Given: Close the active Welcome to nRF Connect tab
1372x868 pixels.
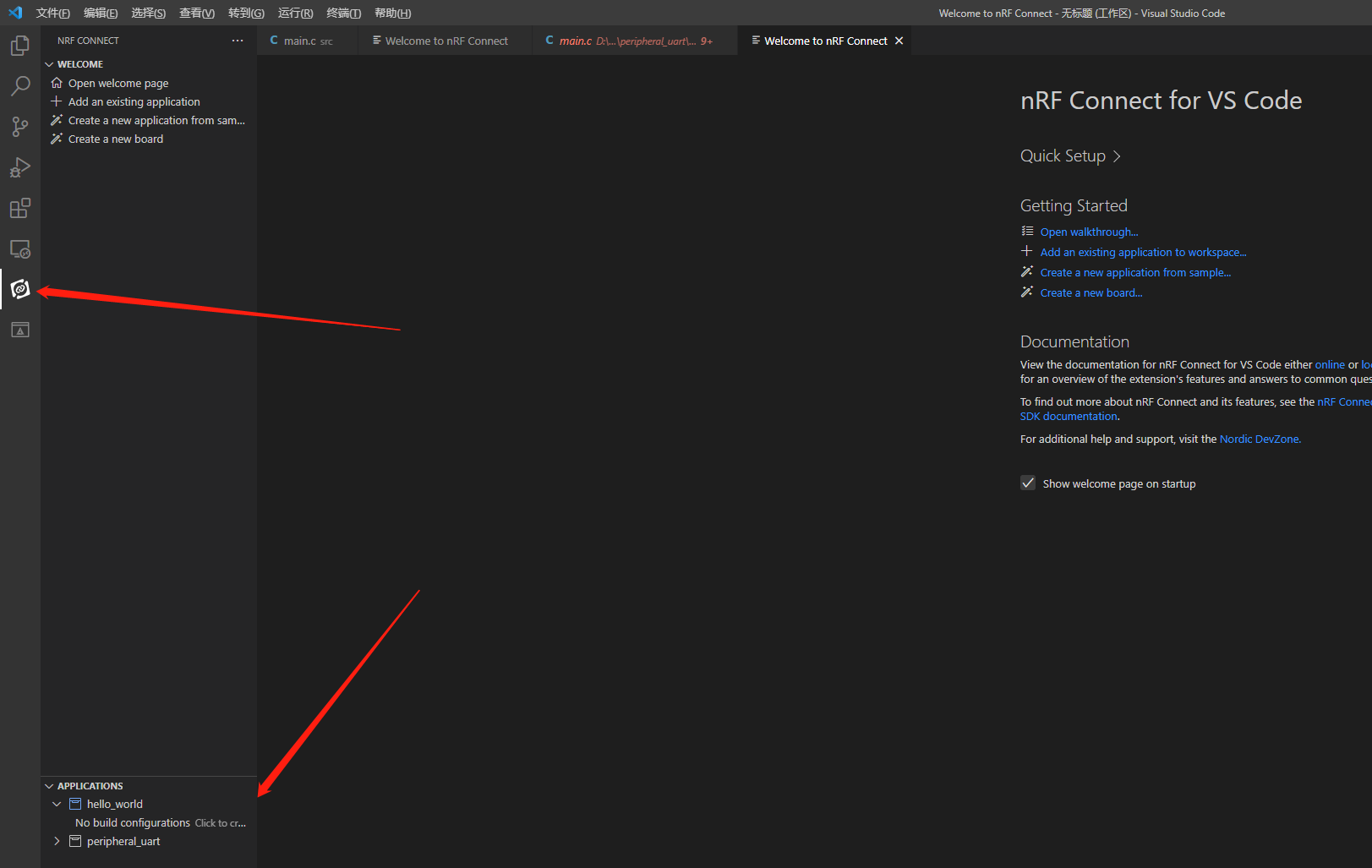Looking at the screenshot, I should click(x=899, y=41).
